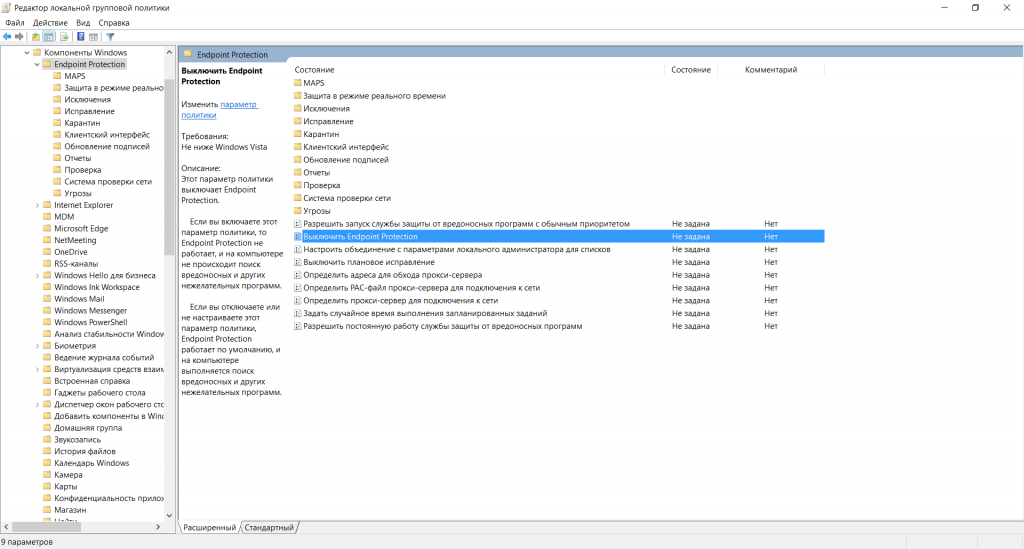Open Help via blue question-mark icon
Viewport: 1024px width, 549px height.
point(80,37)
